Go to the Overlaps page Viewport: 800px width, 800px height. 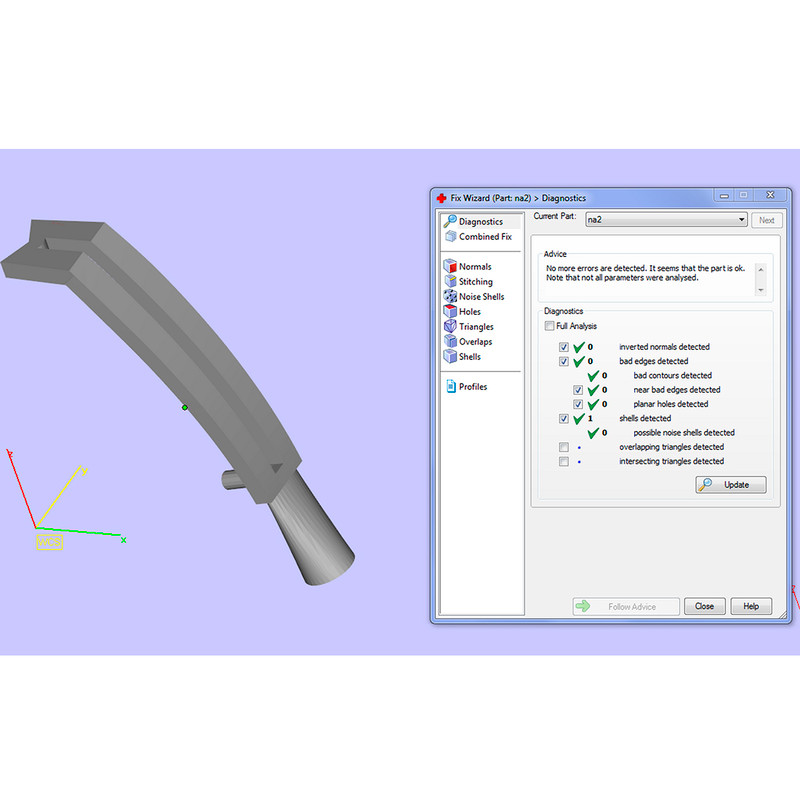475,342
